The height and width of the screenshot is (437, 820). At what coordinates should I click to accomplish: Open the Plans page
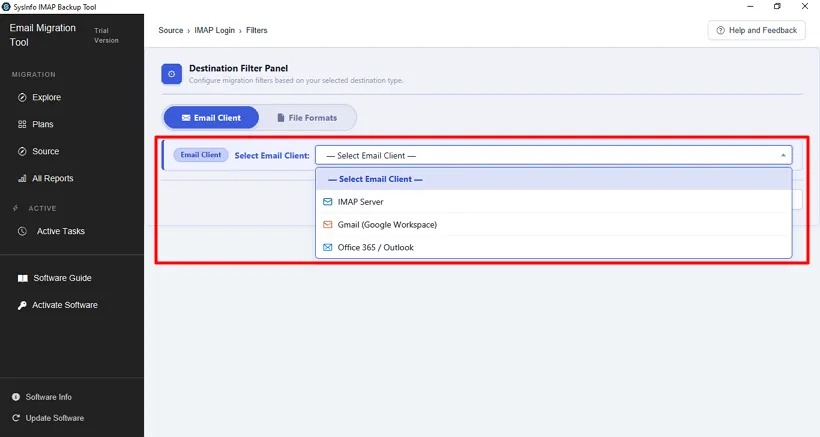tap(42, 124)
